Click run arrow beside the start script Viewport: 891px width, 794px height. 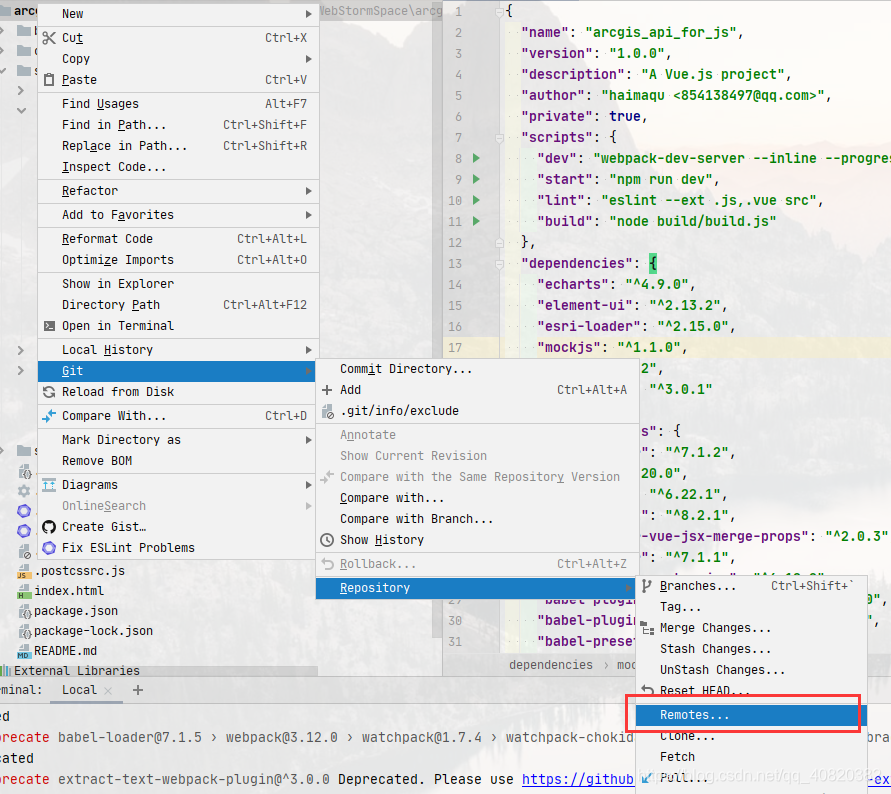tap(476, 179)
